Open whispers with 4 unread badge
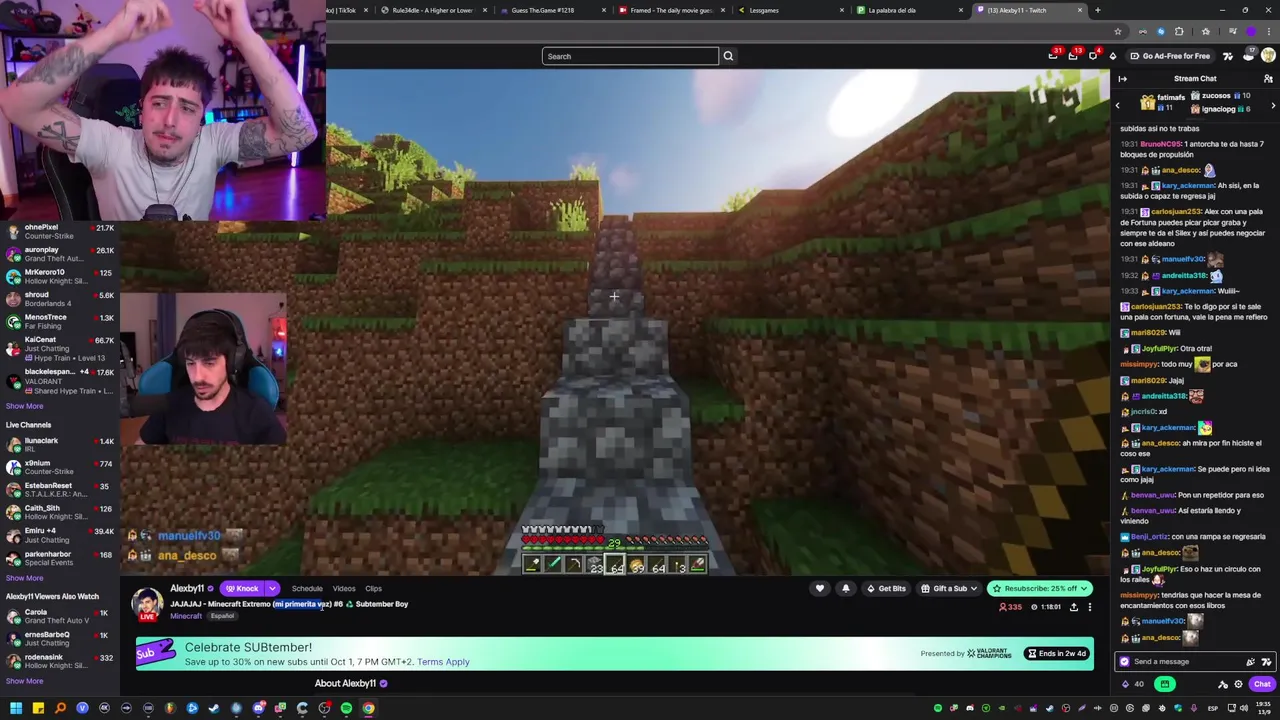Image resolution: width=1280 pixels, height=720 pixels. [x=1093, y=56]
